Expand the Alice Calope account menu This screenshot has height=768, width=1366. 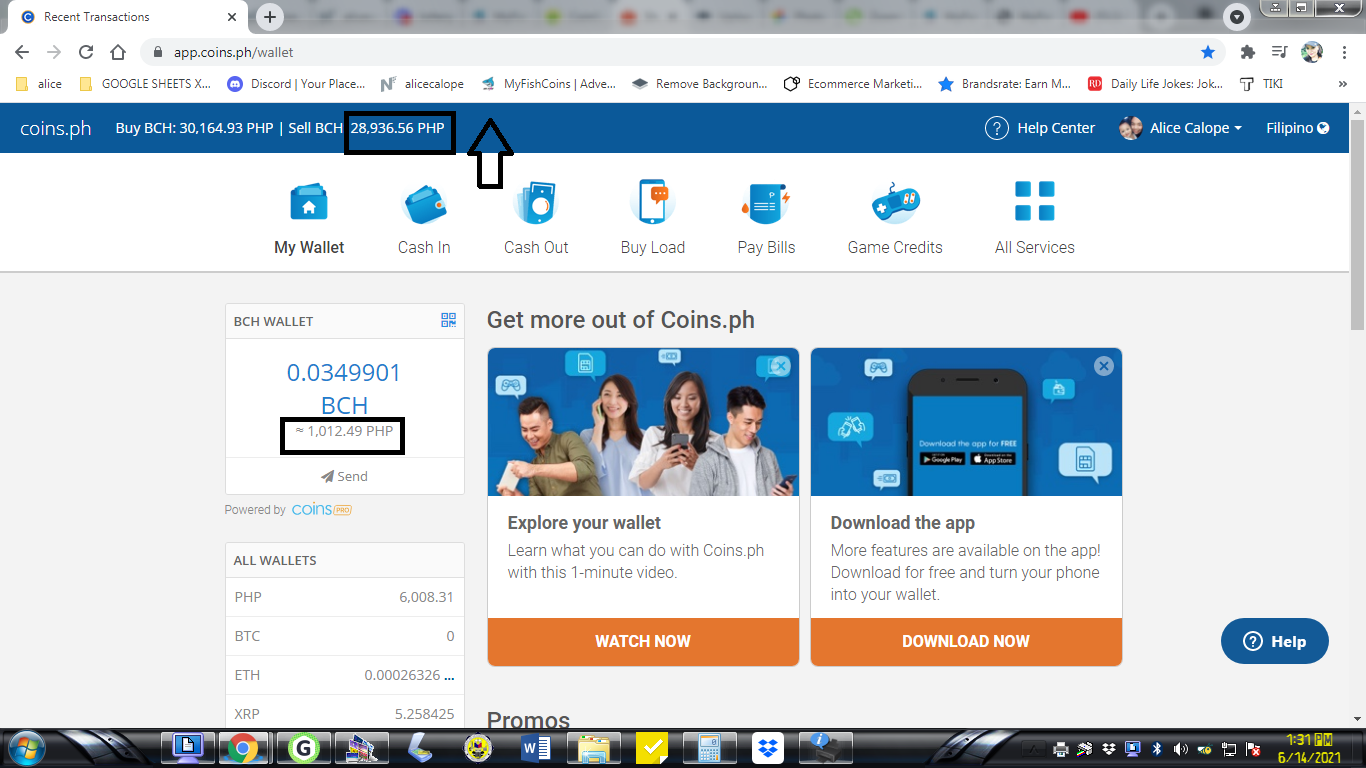[1181, 128]
